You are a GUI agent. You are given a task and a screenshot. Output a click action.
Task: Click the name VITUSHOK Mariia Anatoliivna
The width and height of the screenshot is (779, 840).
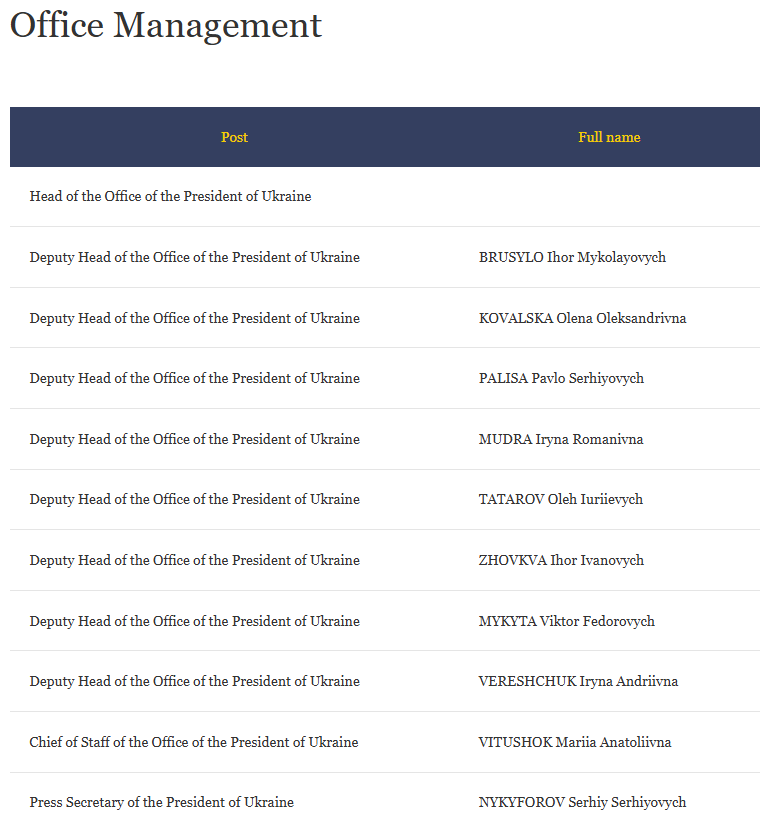[575, 743]
